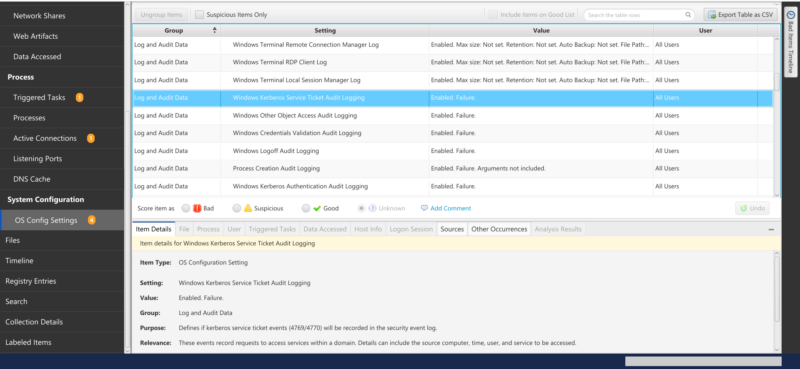800x369 pixels.
Task: Click the User column header
Action: pos(705,31)
